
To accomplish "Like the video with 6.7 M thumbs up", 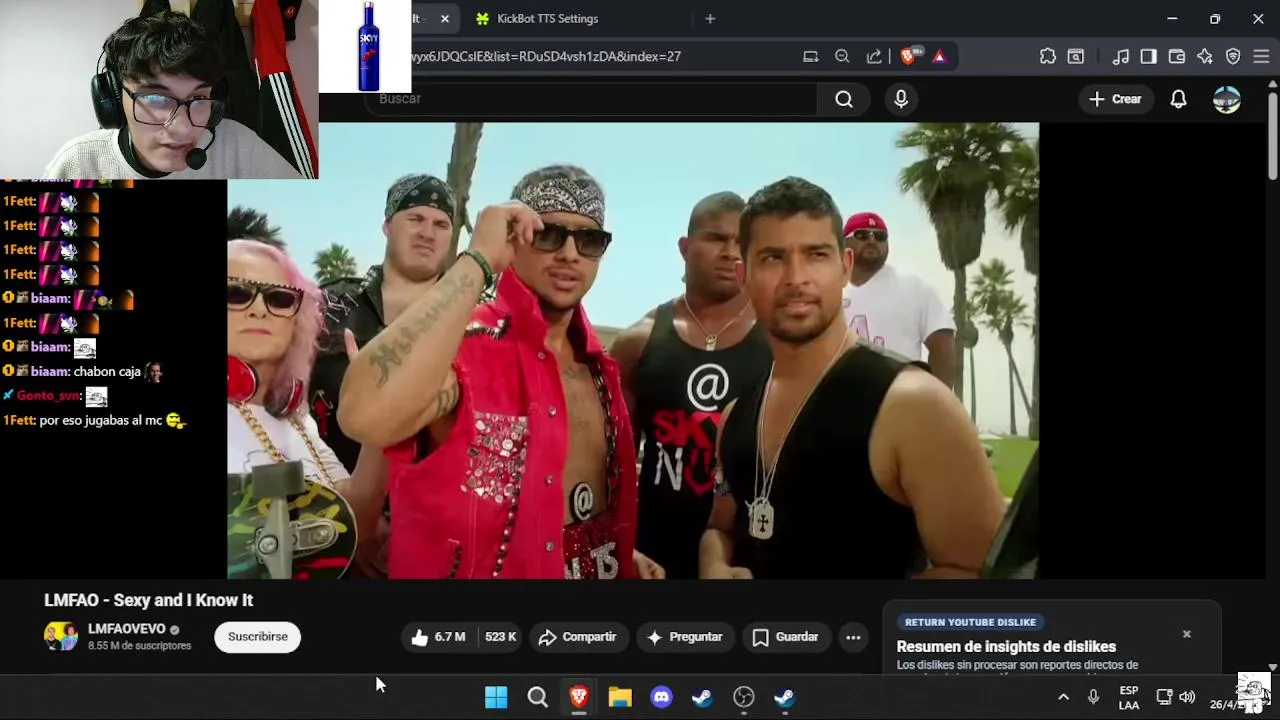I will (438, 637).
